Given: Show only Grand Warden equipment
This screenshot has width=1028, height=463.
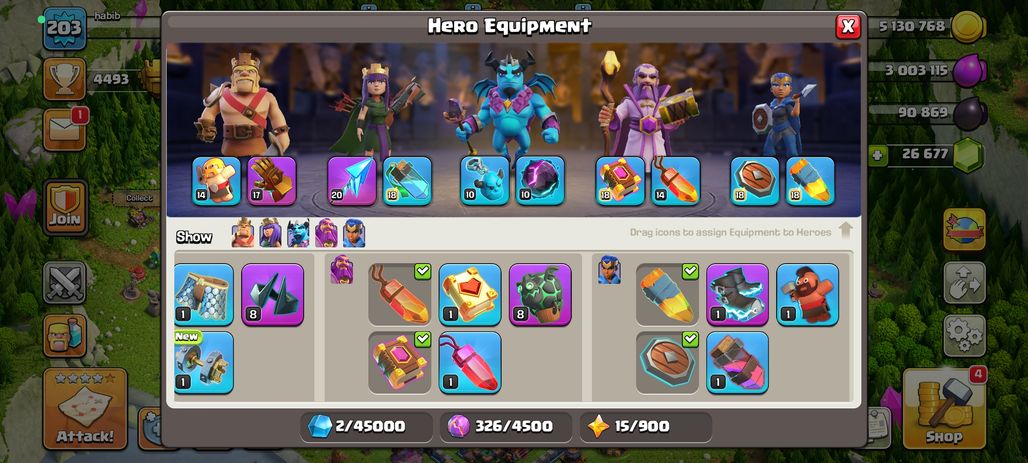Looking at the screenshot, I should (326, 233).
